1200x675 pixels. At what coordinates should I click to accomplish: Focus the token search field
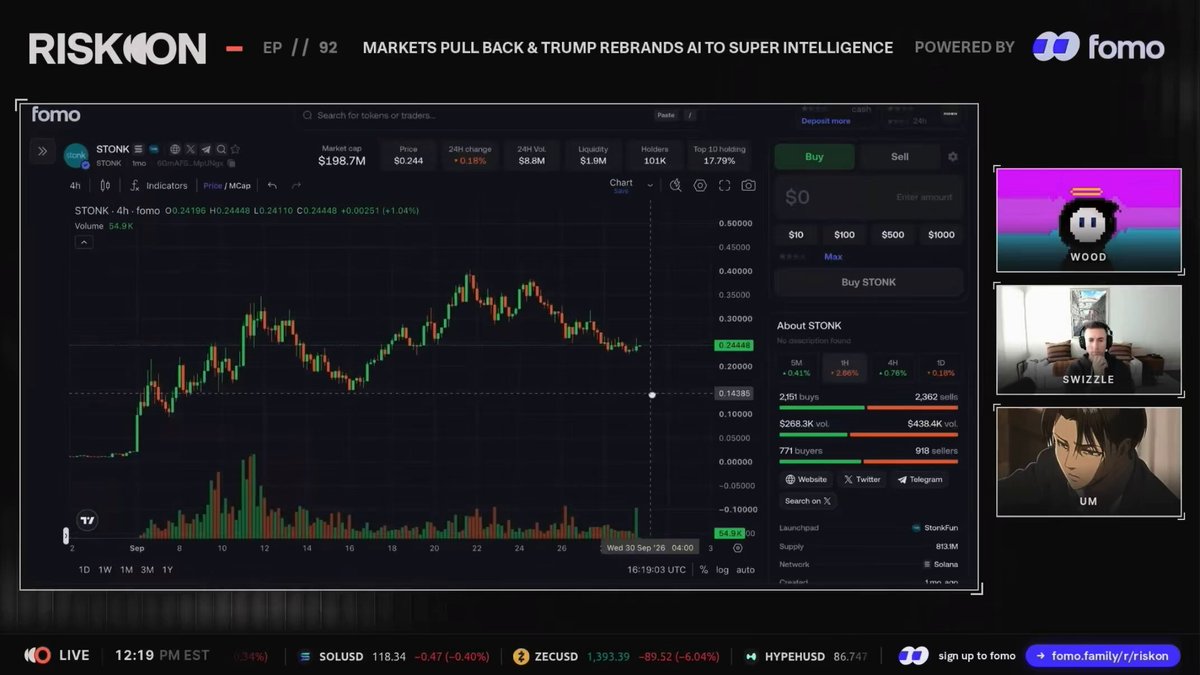pos(500,115)
